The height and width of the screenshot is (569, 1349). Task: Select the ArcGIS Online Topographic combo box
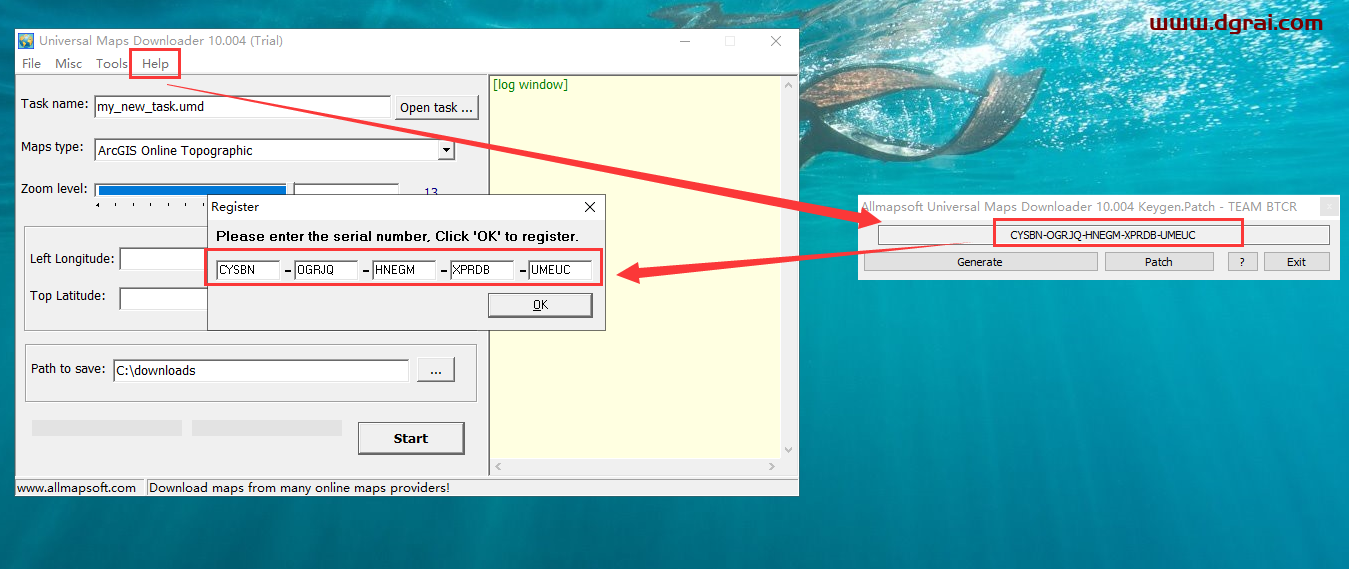[x=266, y=151]
